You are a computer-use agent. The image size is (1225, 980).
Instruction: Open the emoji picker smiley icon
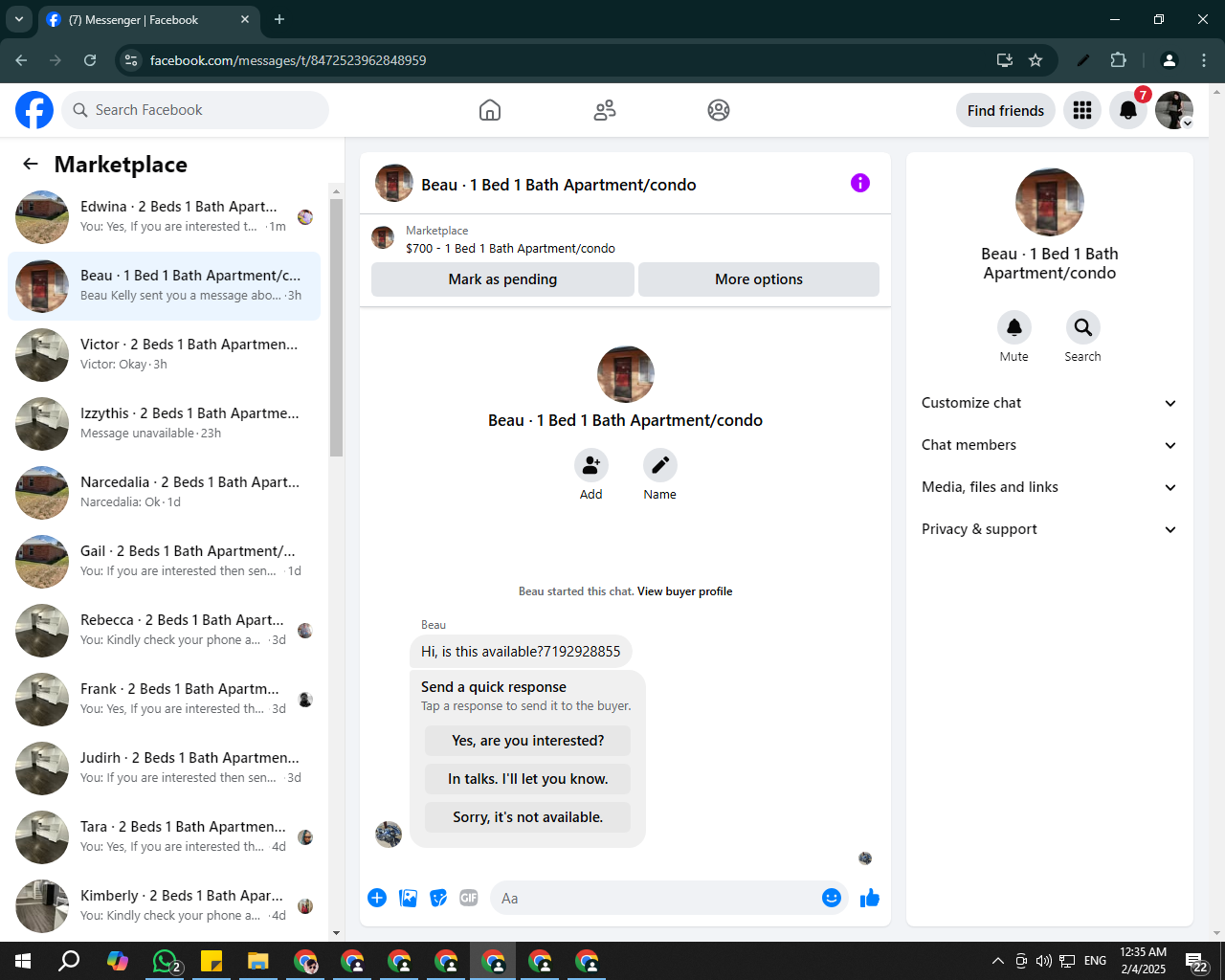pyautogui.click(x=832, y=898)
